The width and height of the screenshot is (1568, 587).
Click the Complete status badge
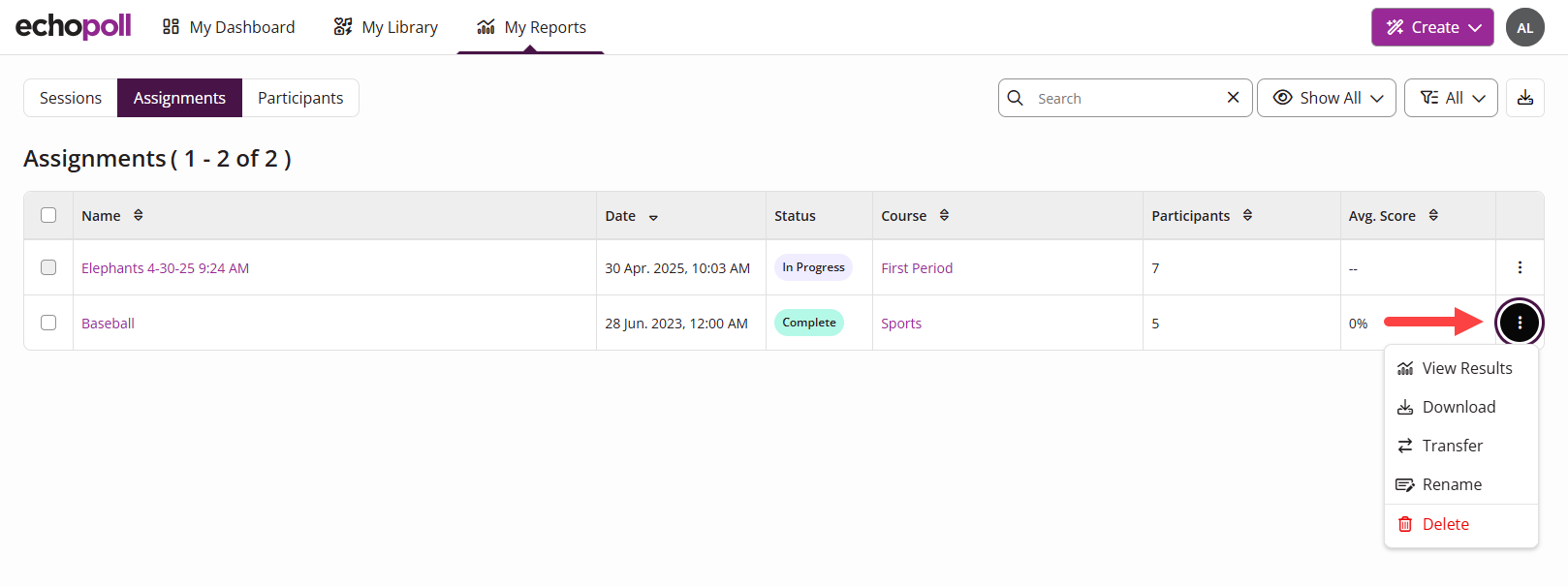point(809,323)
